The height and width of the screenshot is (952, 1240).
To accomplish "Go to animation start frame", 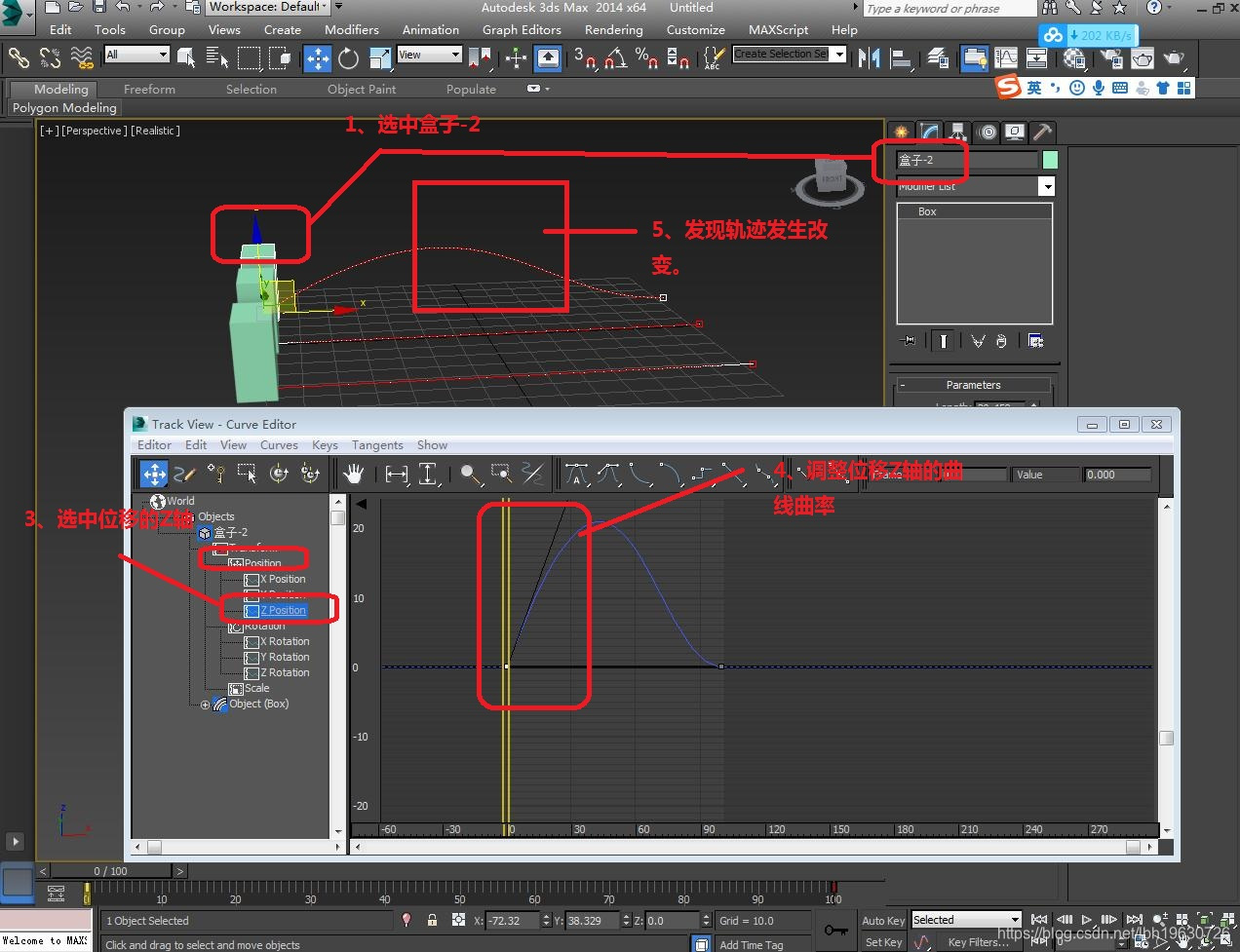I will pyautogui.click(x=1039, y=920).
